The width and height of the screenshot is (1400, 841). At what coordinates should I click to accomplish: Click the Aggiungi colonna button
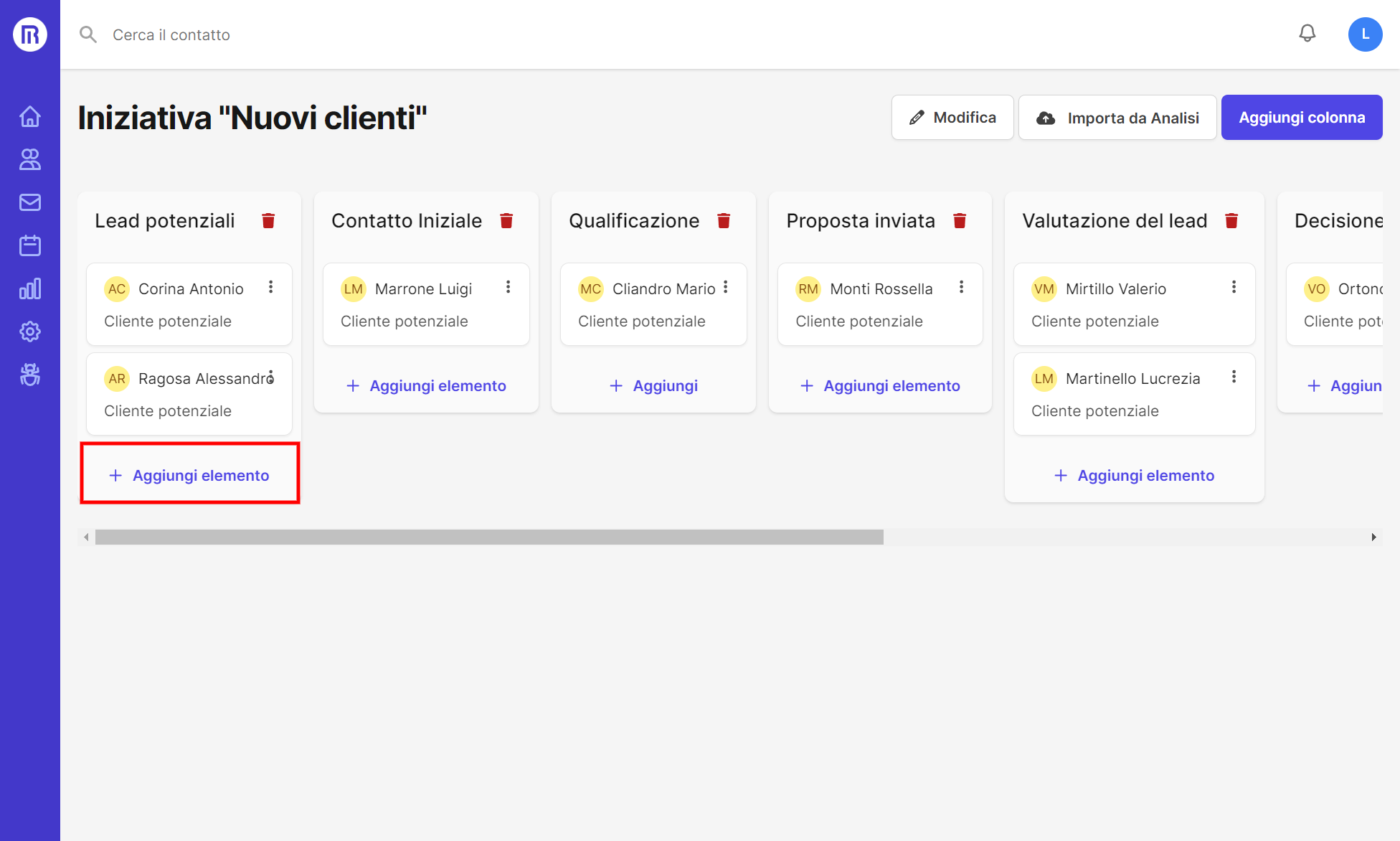(1302, 118)
